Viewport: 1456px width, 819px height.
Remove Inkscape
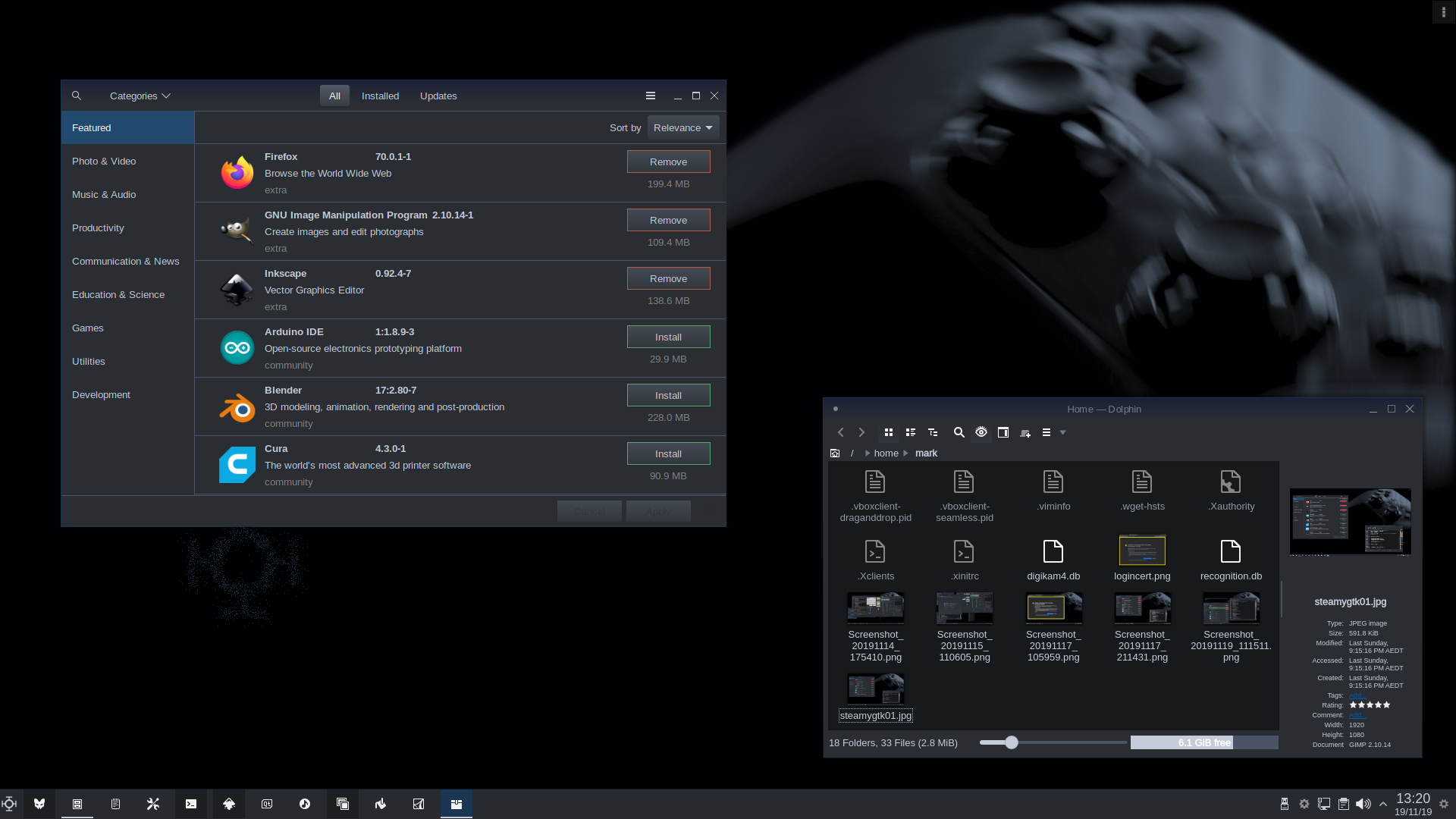(668, 278)
